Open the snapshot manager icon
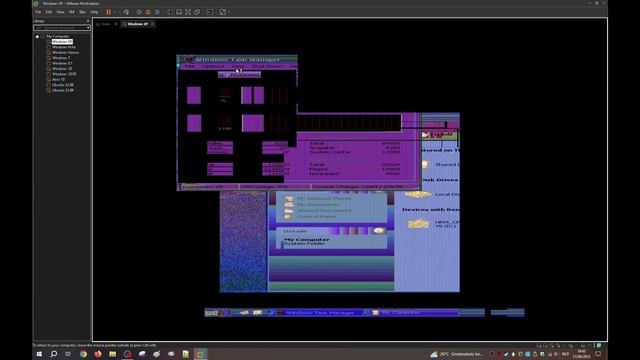 [157, 12]
